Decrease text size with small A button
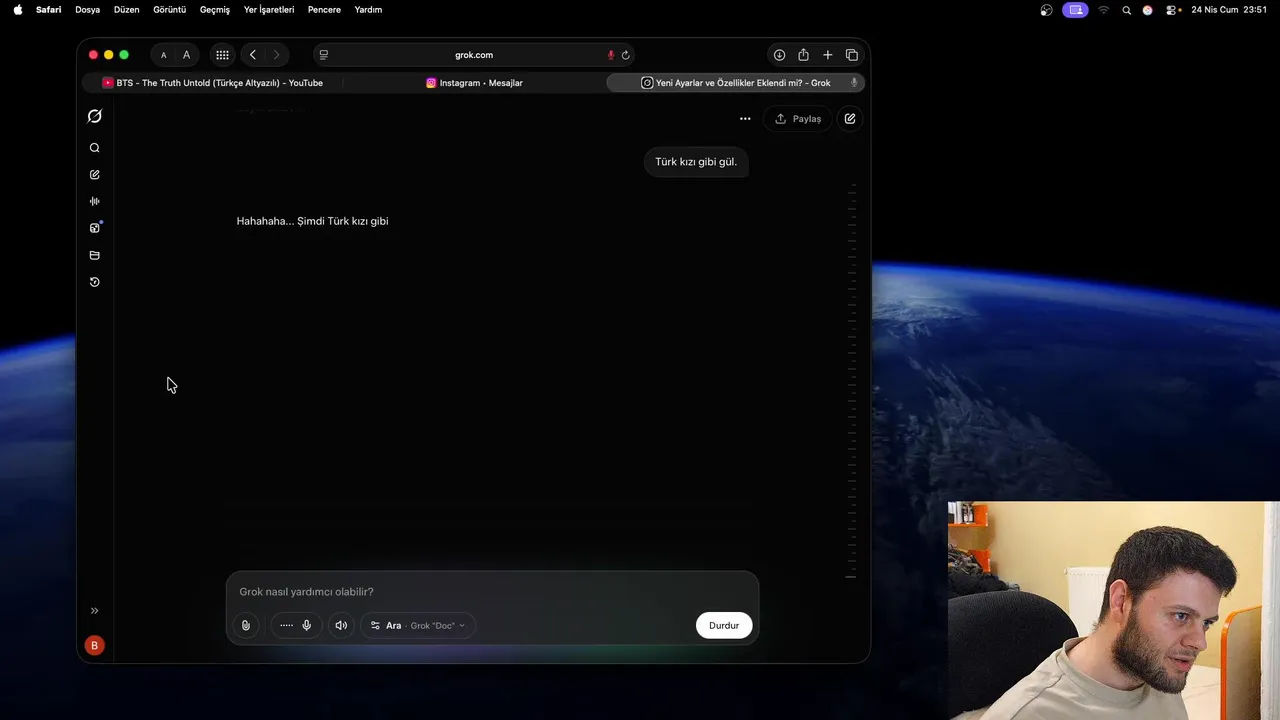 pyautogui.click(x=164, y=55)
